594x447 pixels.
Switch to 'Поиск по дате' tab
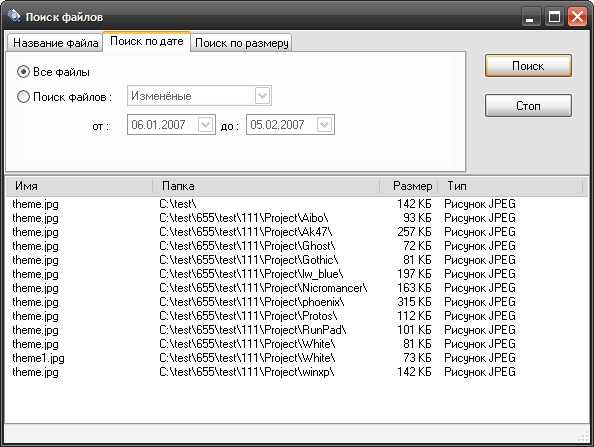point(147,41)
